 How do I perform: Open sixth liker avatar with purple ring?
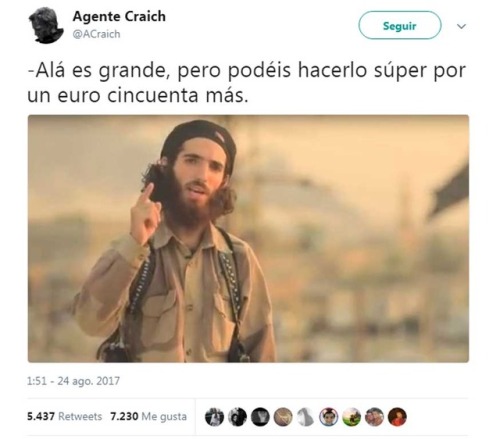pyautogui.click(x=329, y=417)
